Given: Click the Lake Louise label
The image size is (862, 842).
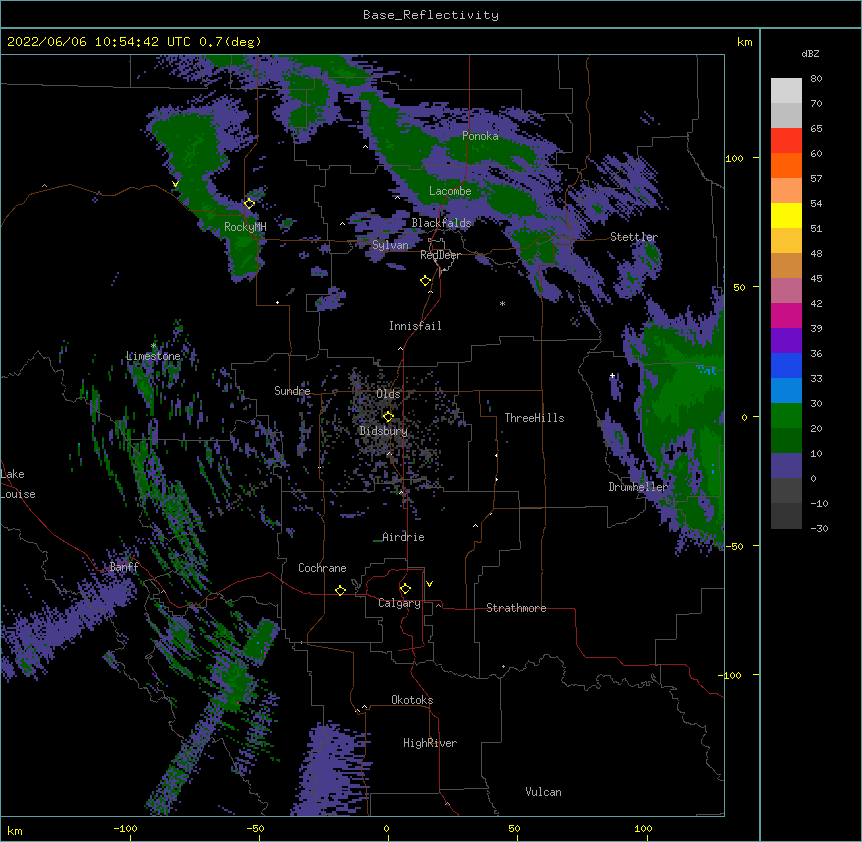Looking at the screenshot, I should (x=18, y=484).
